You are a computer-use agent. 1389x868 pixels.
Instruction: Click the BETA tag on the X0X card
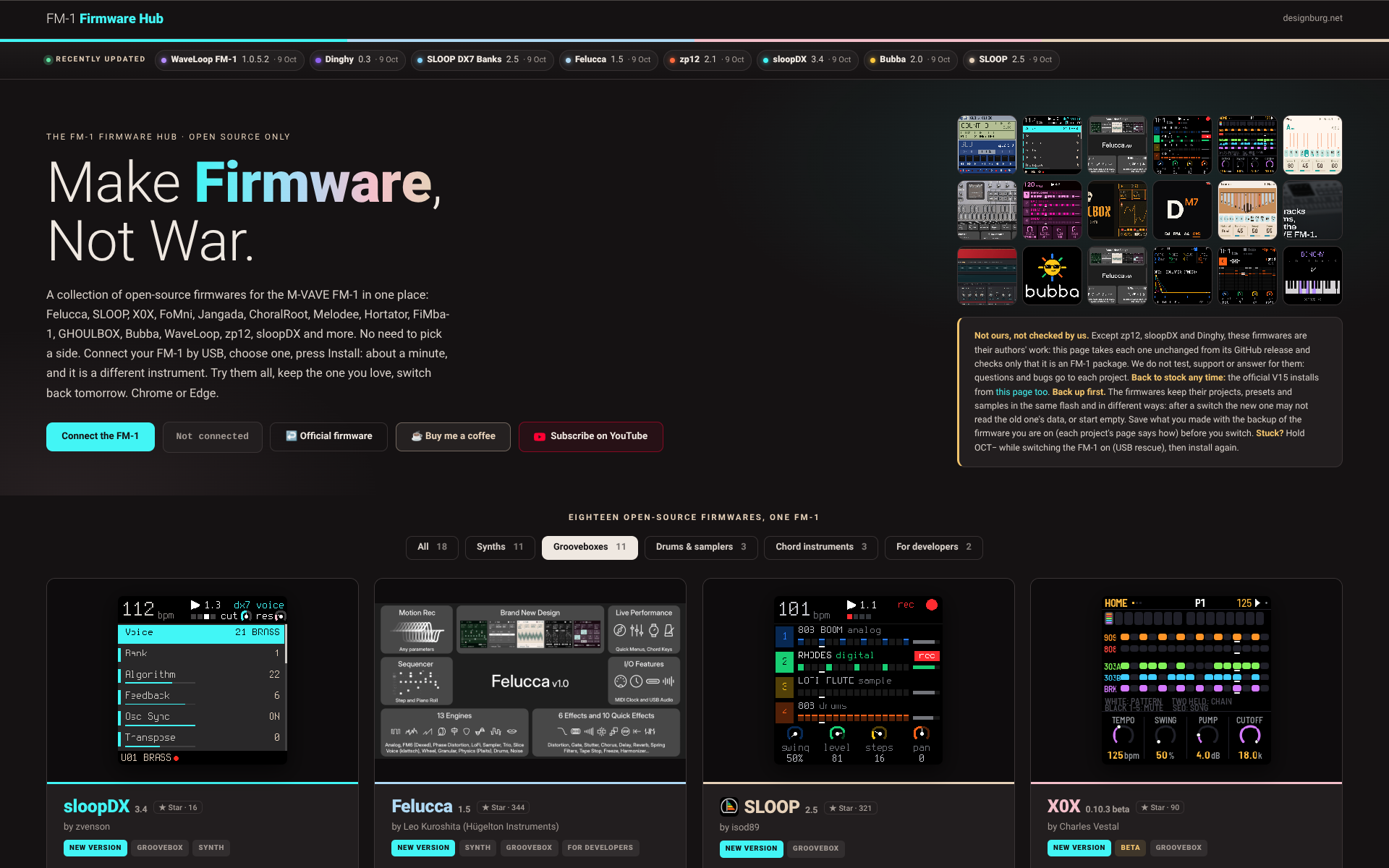[1130, 848]
